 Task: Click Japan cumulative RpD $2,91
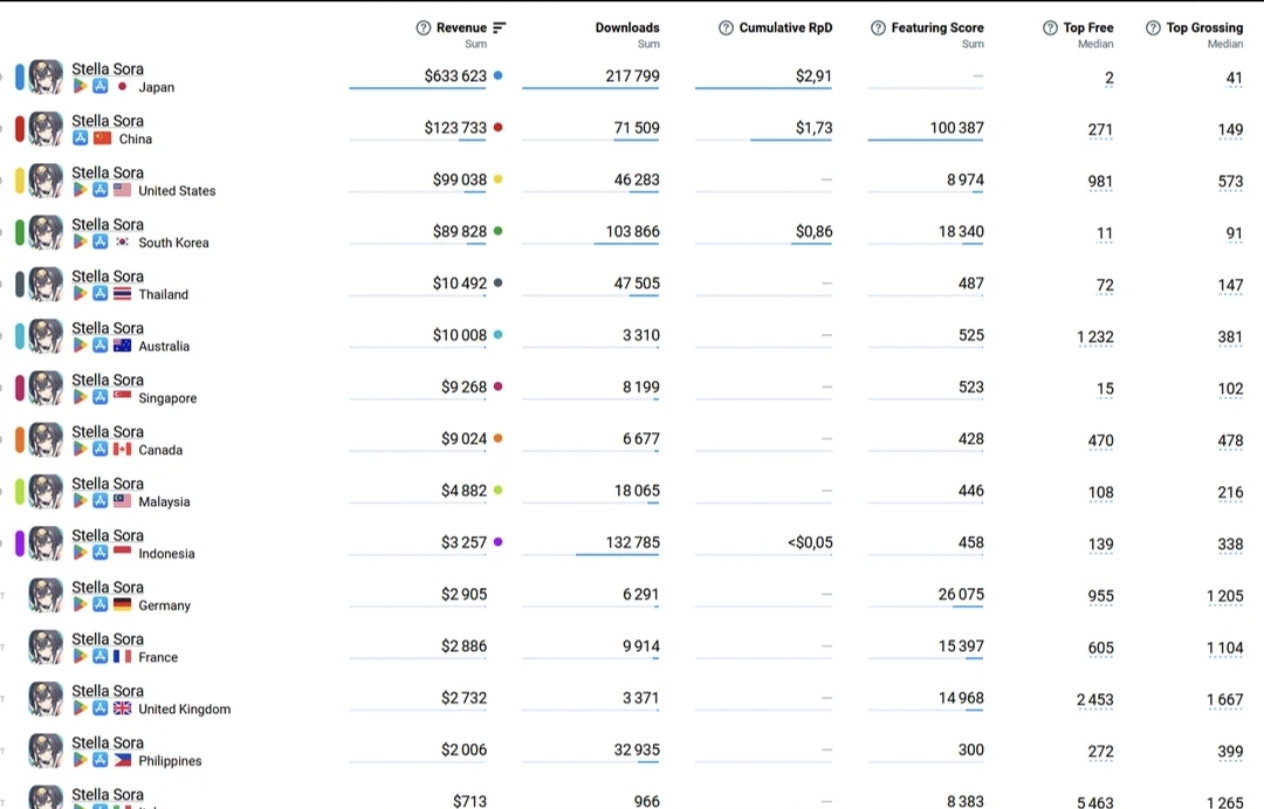pos(814,76)
